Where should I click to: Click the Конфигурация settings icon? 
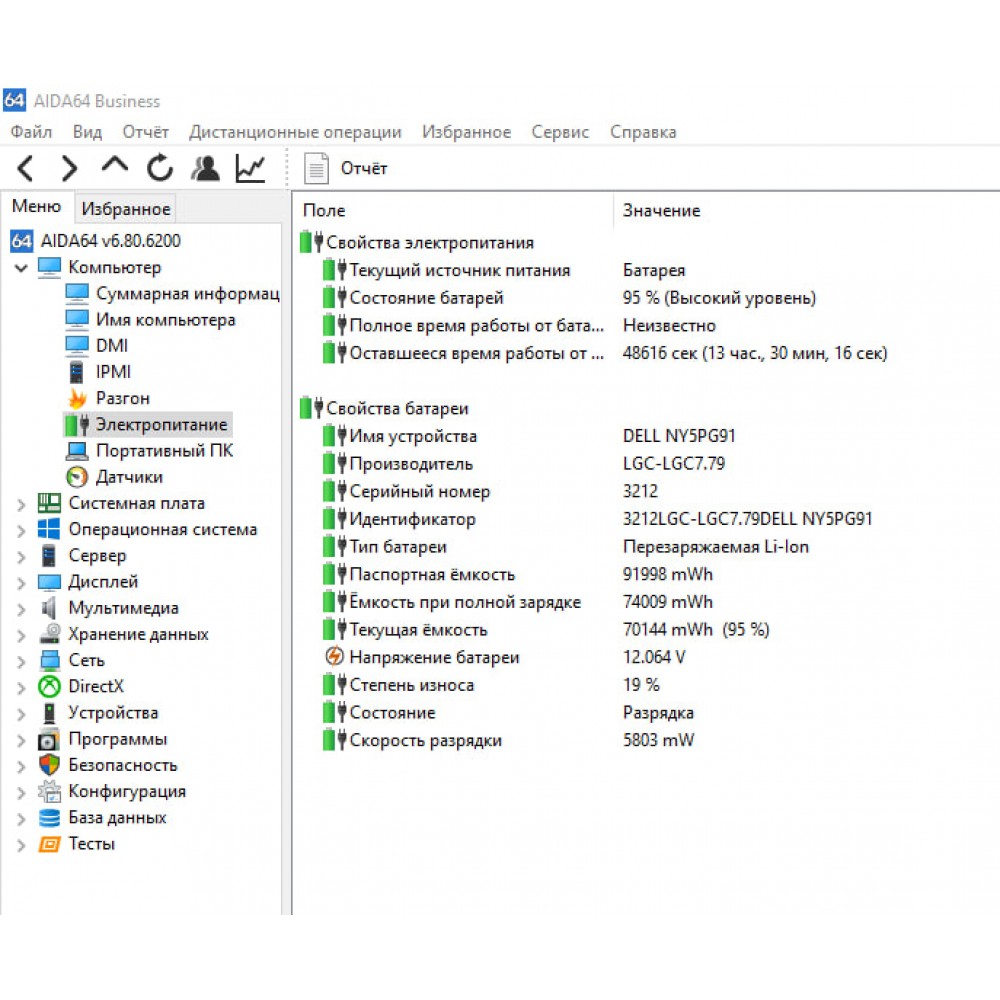point(49,791)
